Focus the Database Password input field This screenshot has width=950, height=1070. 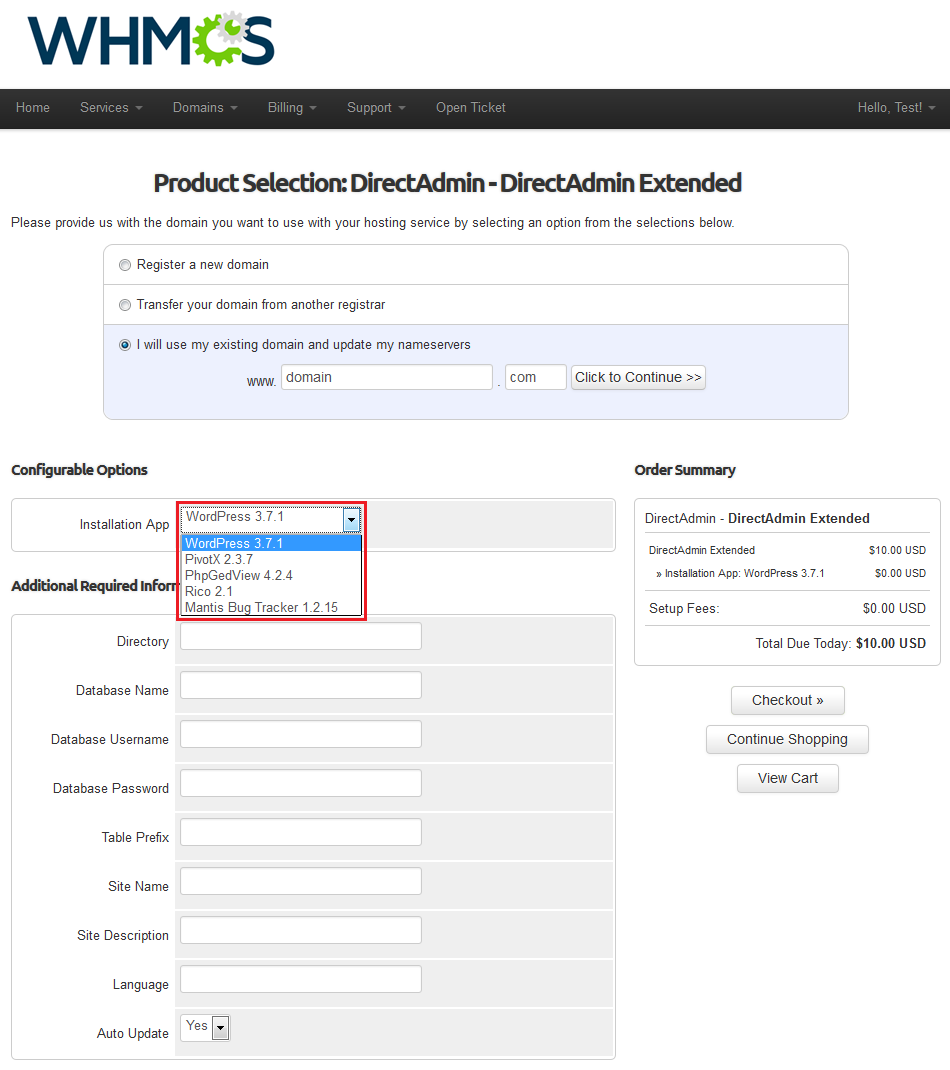[x=301, y=783]
